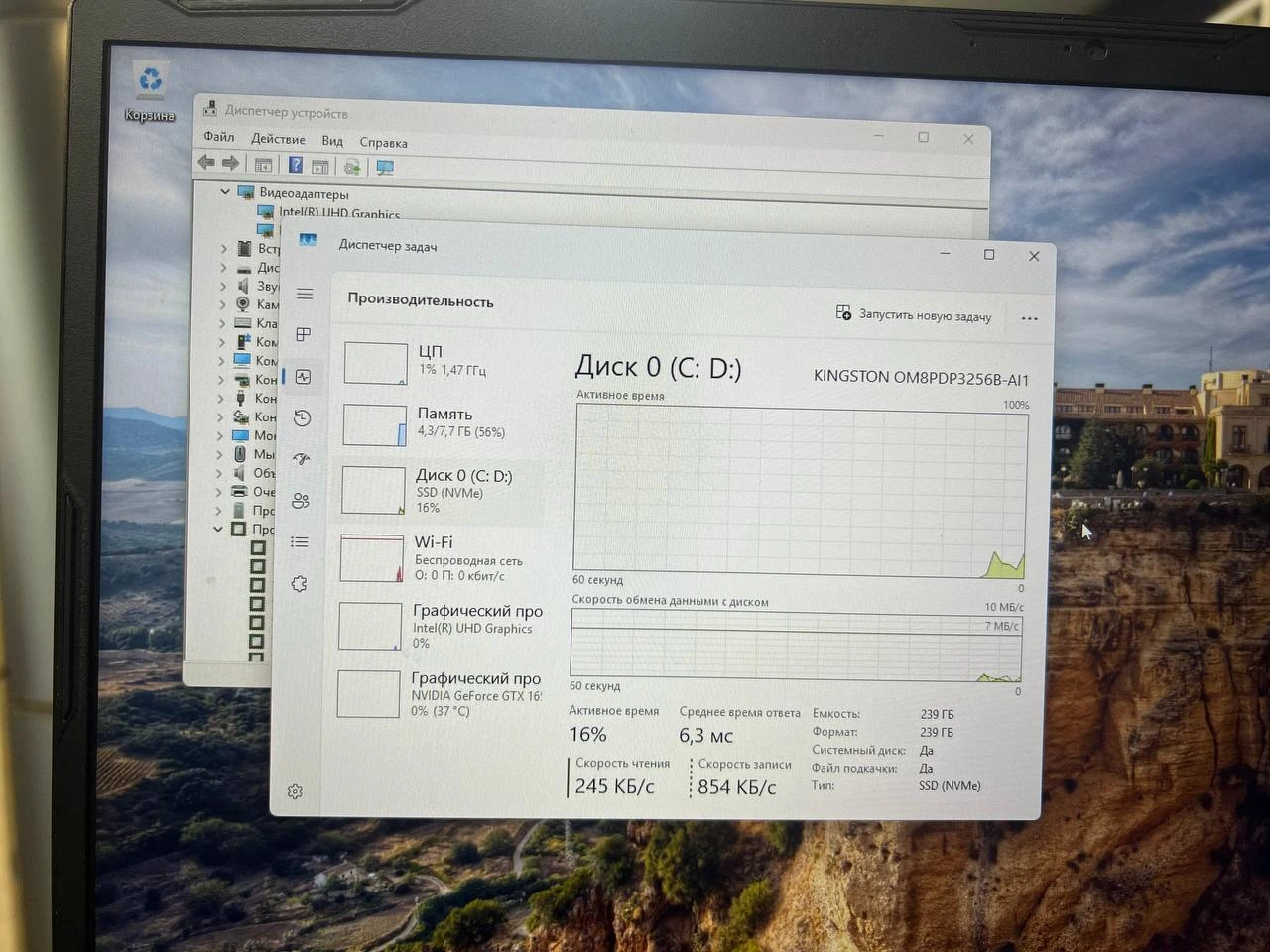Open the Users page icon in sidebar
This screenshot has width=1270, height=952.
(x=301, y=501)
